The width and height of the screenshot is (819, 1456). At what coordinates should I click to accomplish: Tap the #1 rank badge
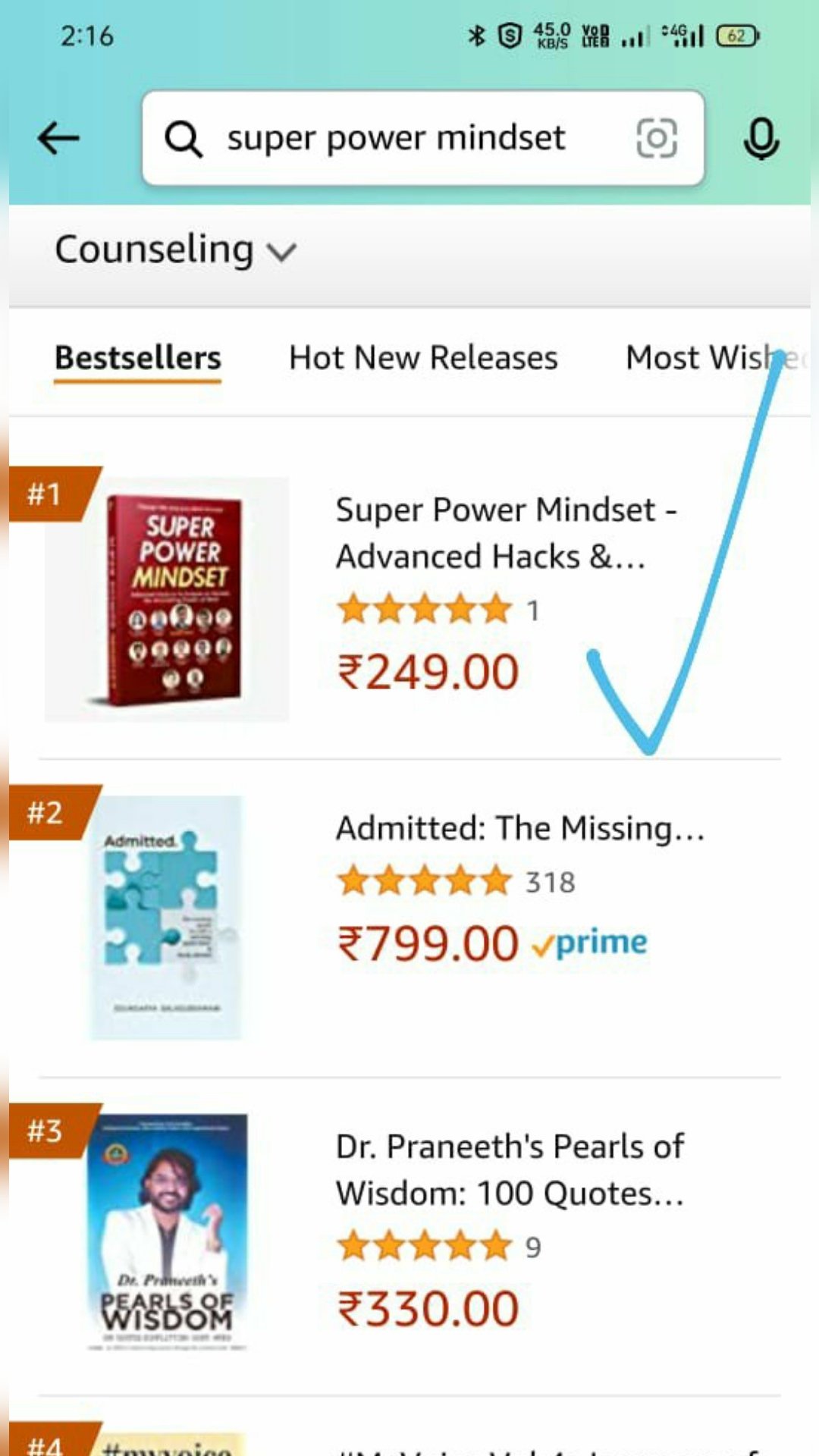pyautogui.click(x=45, y=494)
